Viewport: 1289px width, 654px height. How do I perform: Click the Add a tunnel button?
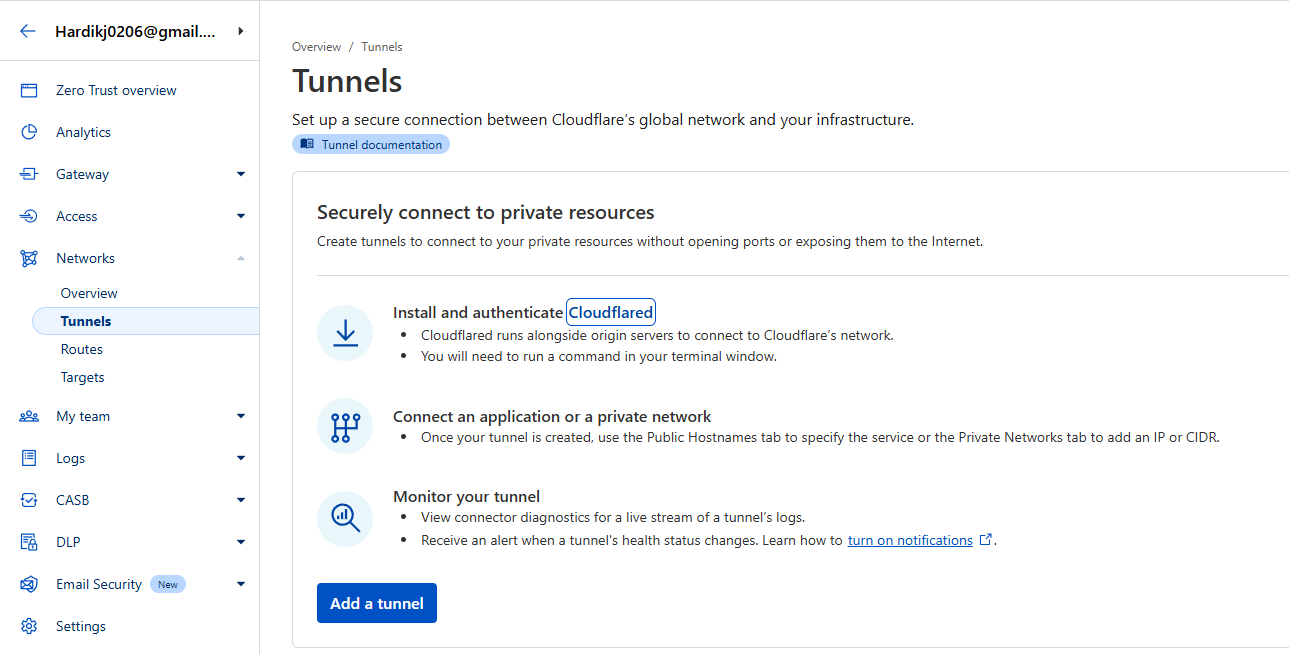(x=377, y=603)
